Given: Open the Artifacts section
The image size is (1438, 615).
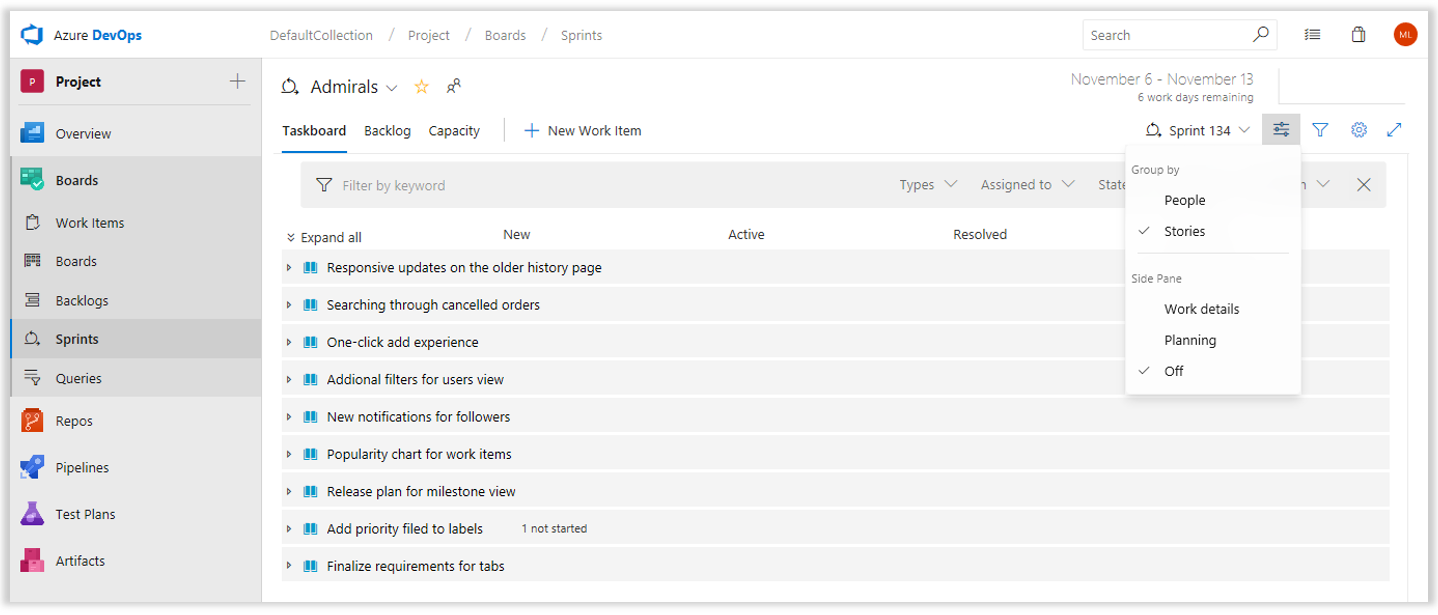Looking at the screenshot, I should point(78,560).
